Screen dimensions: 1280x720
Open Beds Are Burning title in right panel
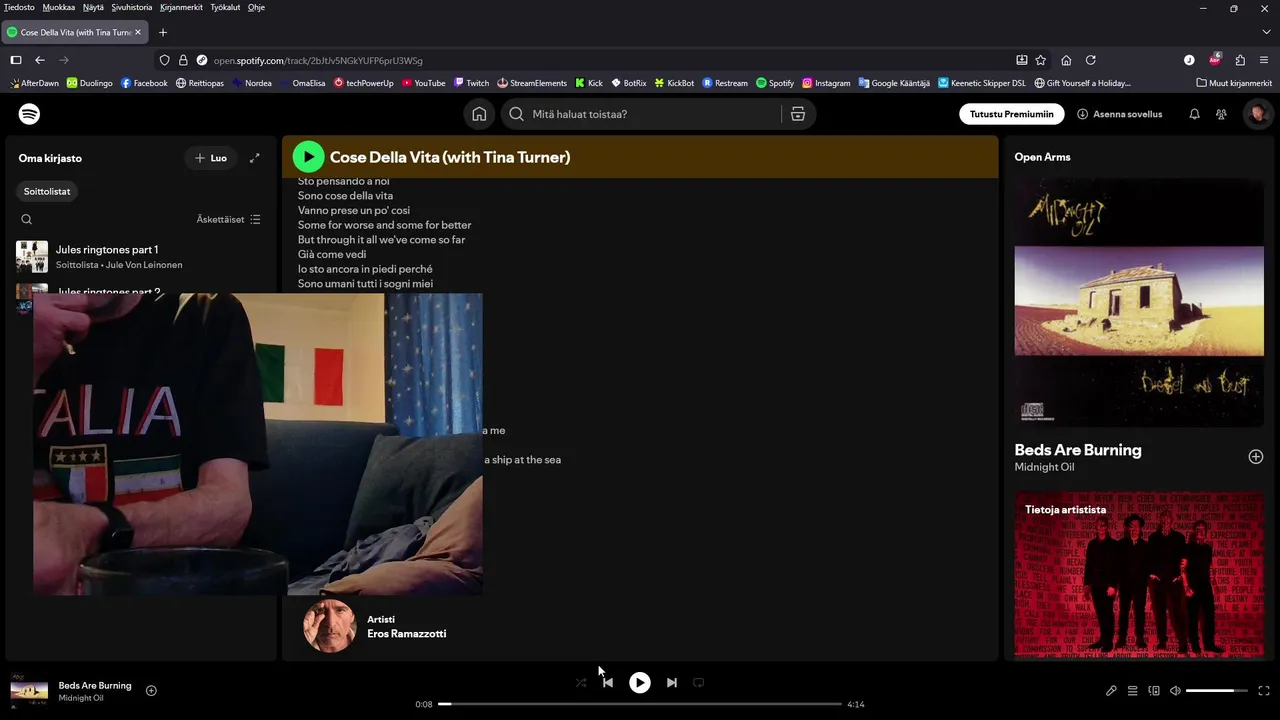pos(1078,450)
